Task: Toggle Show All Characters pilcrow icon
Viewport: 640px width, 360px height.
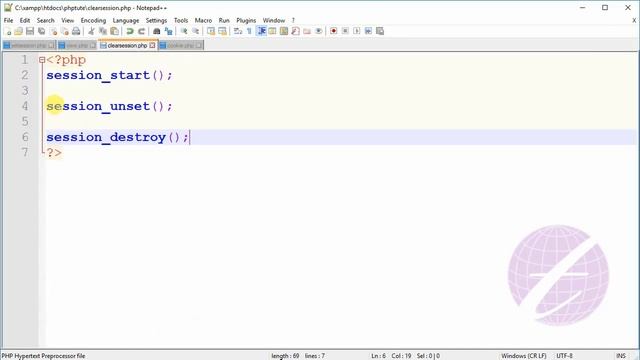Action: tap(249, 31)
